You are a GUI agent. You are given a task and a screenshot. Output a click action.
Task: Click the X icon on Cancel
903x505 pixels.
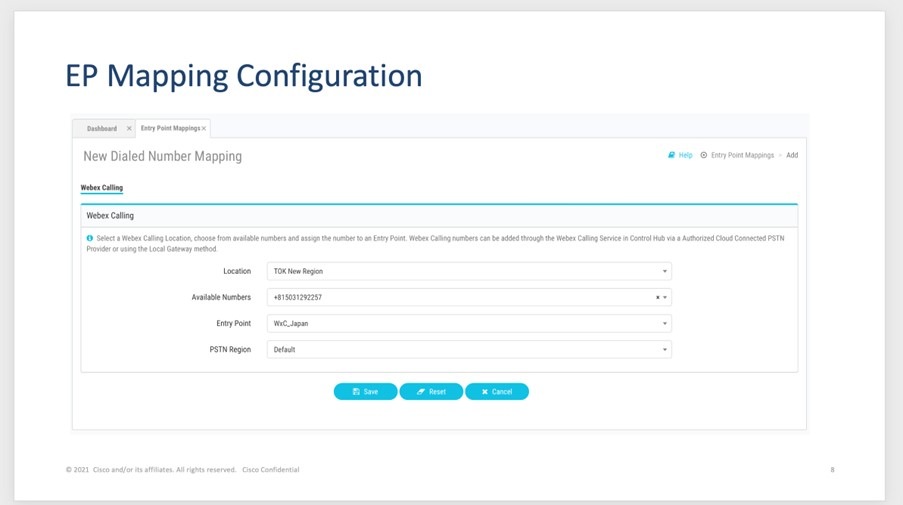pyautogui.click(x=485, y=392)
